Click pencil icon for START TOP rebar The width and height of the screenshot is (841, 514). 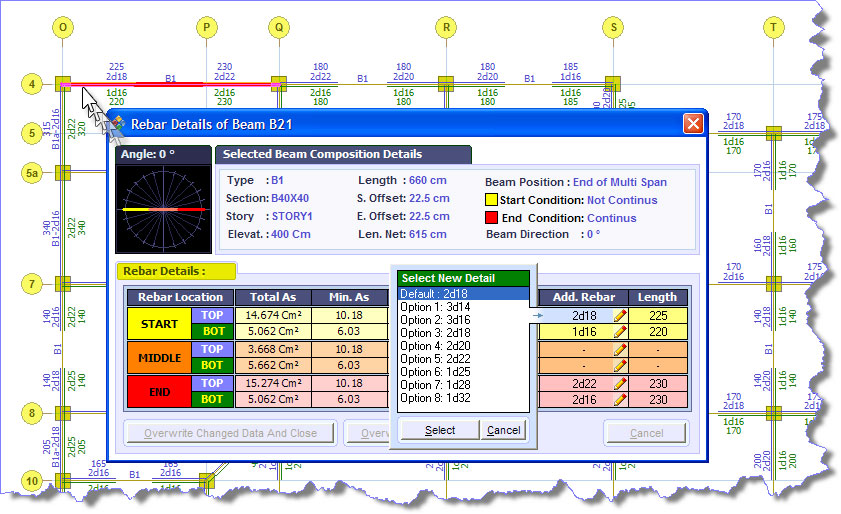coord(620,315)
